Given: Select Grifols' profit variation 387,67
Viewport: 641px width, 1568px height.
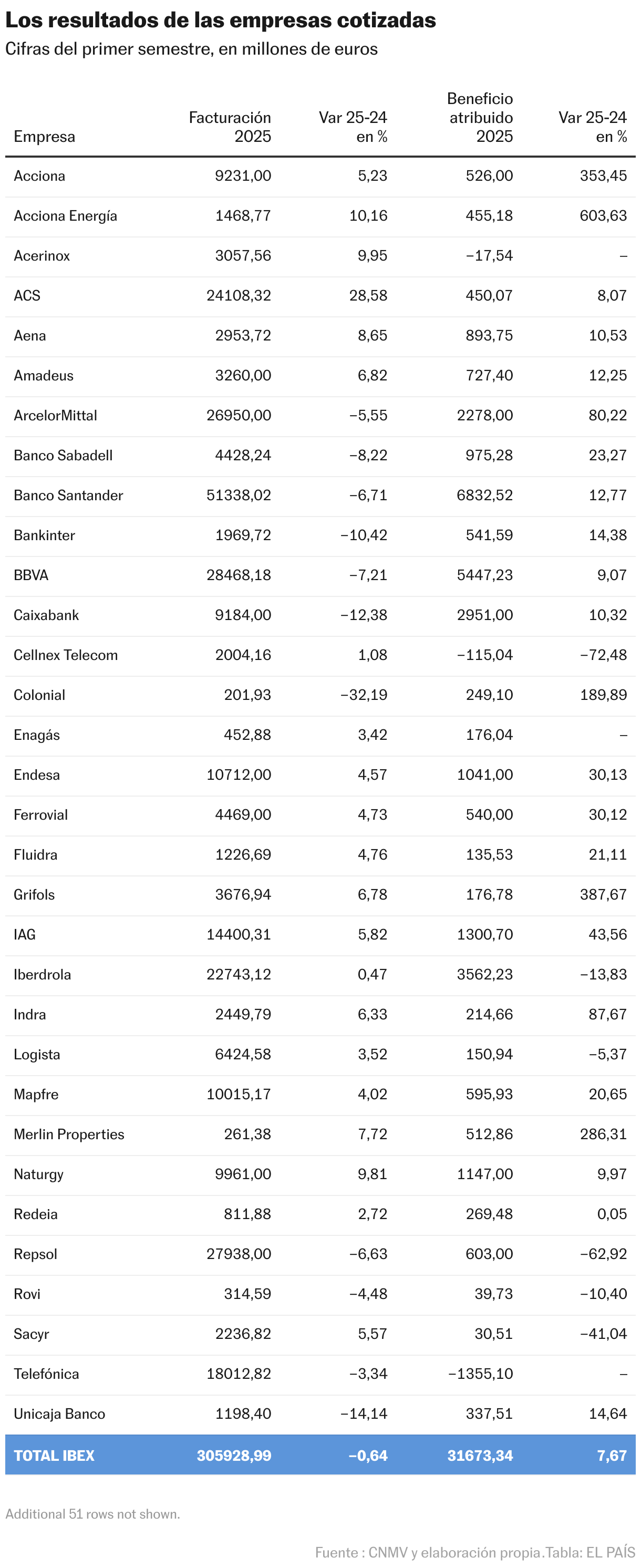Looking at the screenshot, I should (603, 895).
